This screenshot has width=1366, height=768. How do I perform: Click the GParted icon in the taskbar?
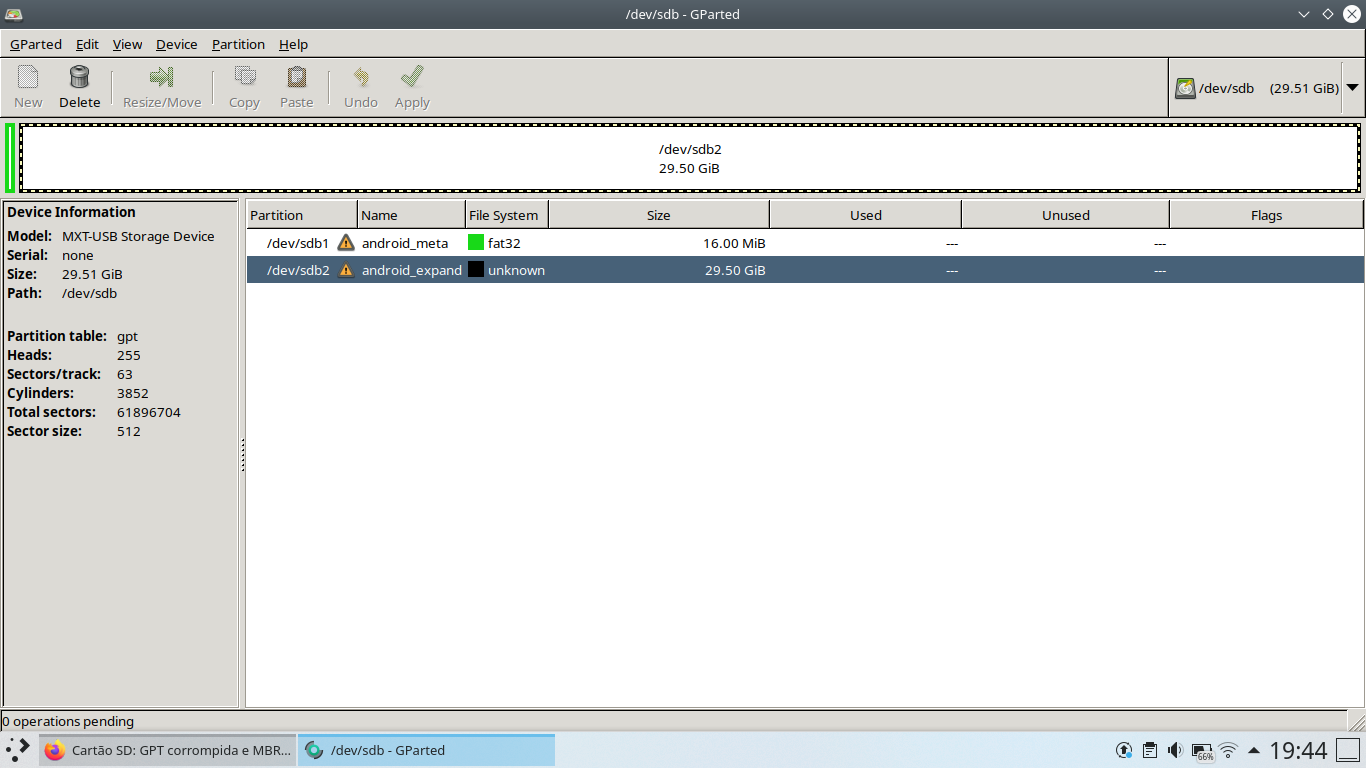coord(314,750)
